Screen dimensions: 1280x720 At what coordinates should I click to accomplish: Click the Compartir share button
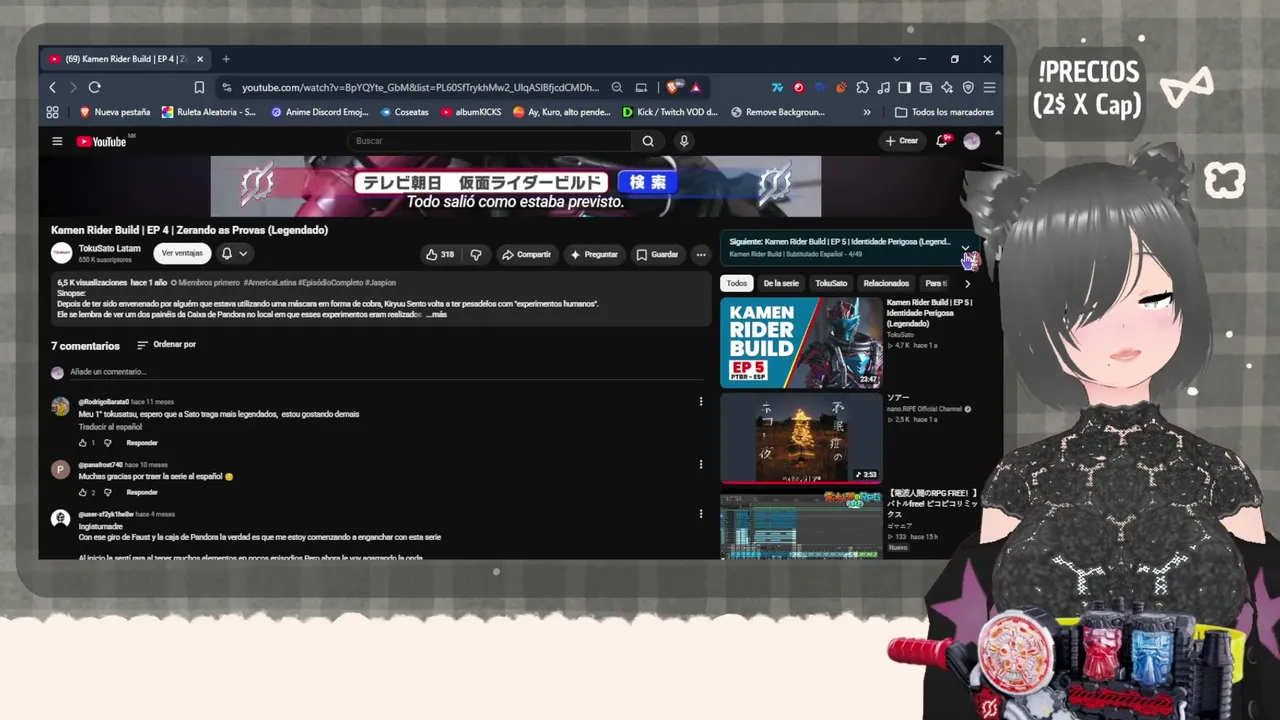(526, 255)
